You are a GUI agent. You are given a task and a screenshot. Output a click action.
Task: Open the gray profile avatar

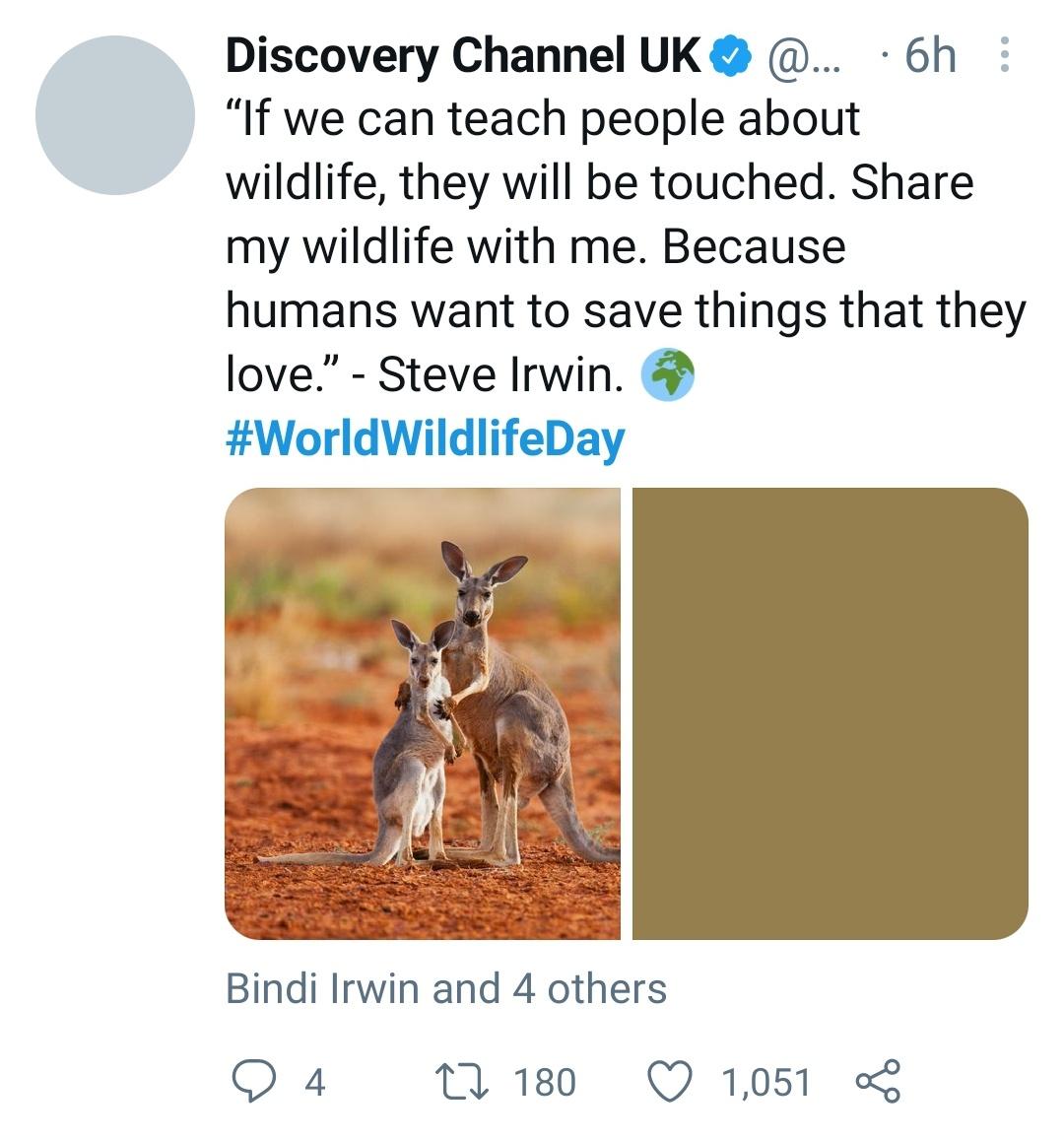115,115
